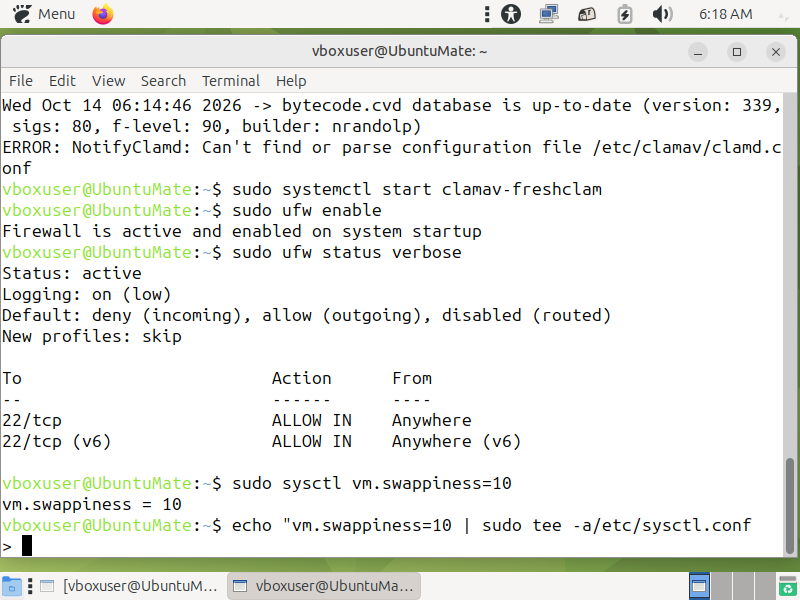Click 'sudo sysctl vm.swappiness=10' command text

372,483
